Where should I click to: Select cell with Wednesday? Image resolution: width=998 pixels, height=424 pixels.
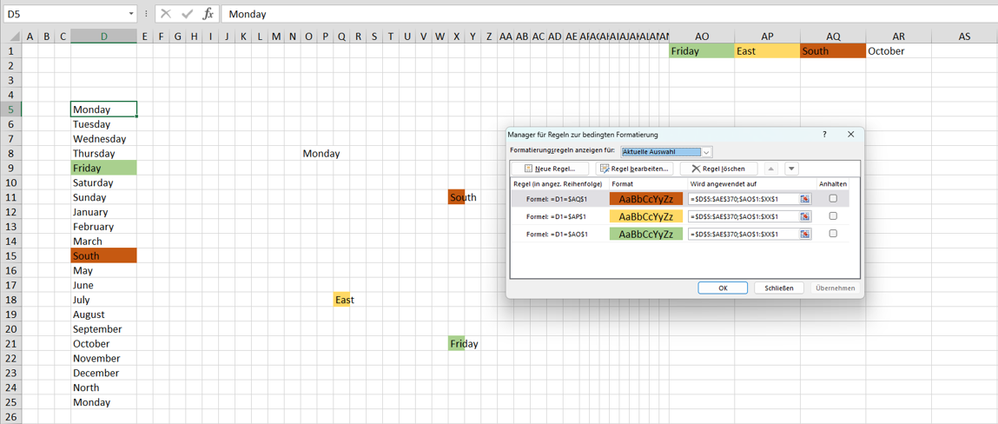[x=104, y=139]
